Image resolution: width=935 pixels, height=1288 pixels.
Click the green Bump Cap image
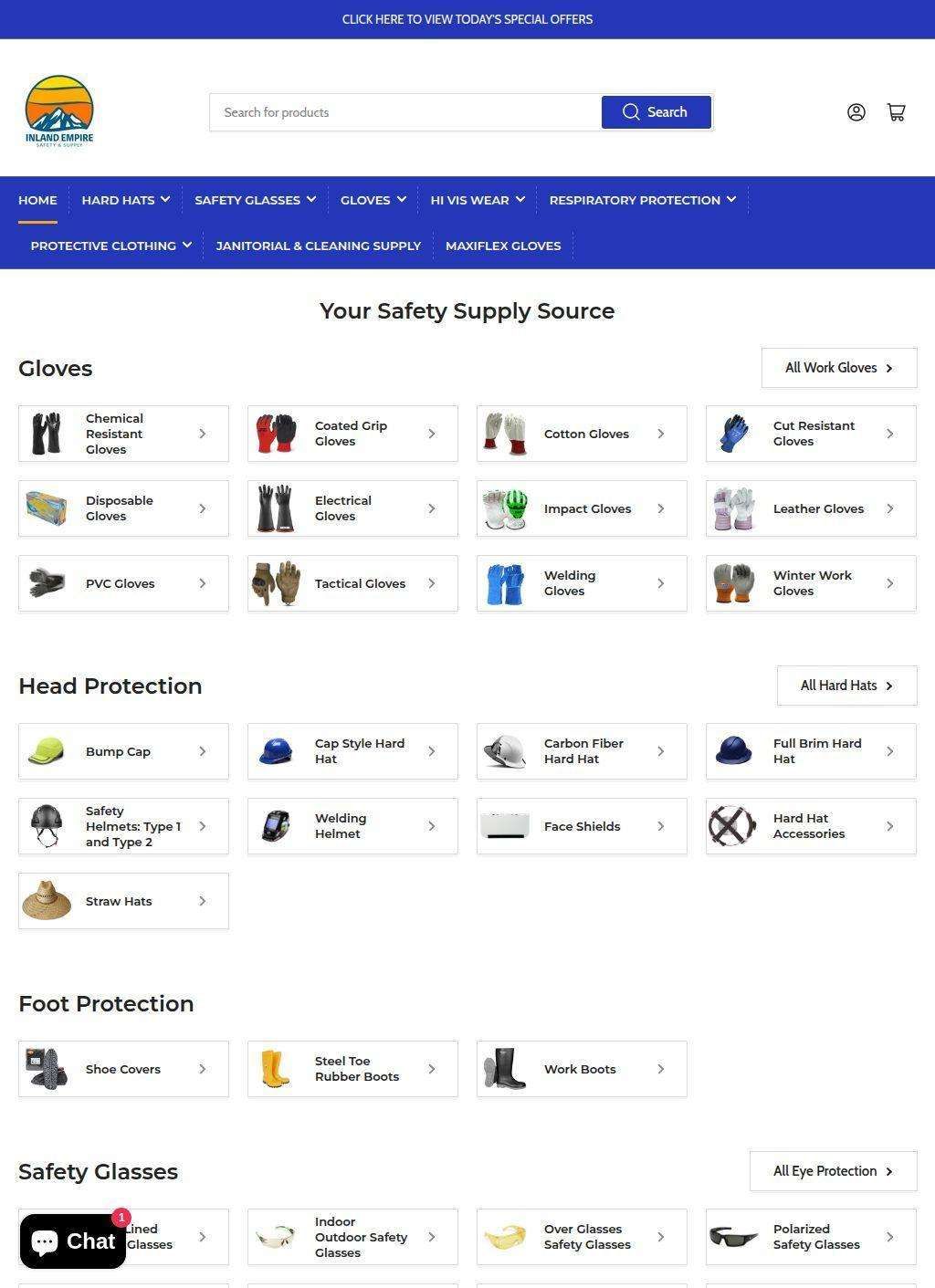coord(47,751)
